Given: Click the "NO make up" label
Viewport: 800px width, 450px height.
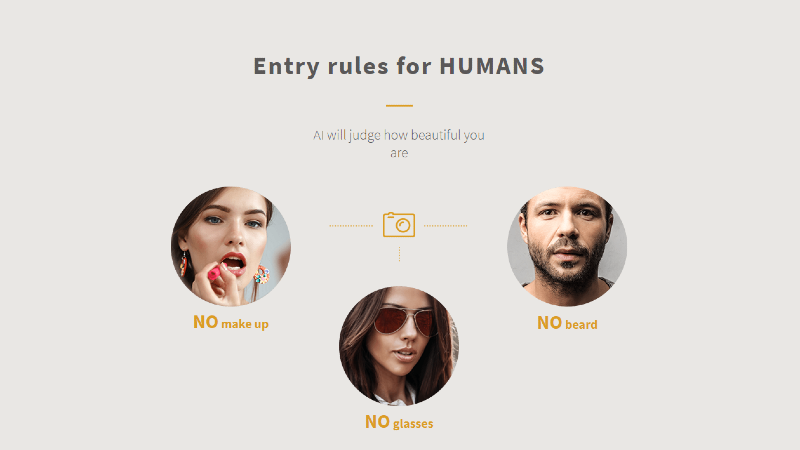Looking at the screenshot, I should click(x=231, y=322).
